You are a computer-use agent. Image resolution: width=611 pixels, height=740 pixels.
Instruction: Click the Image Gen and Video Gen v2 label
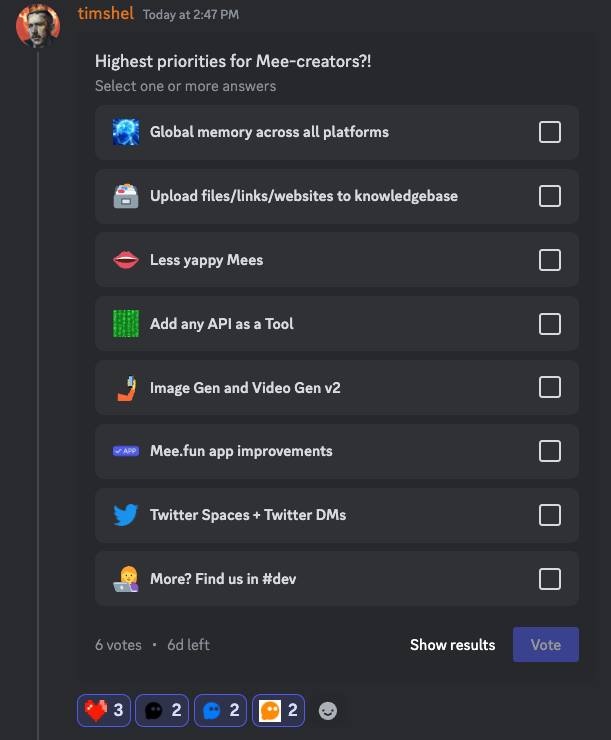coord(245,388)
